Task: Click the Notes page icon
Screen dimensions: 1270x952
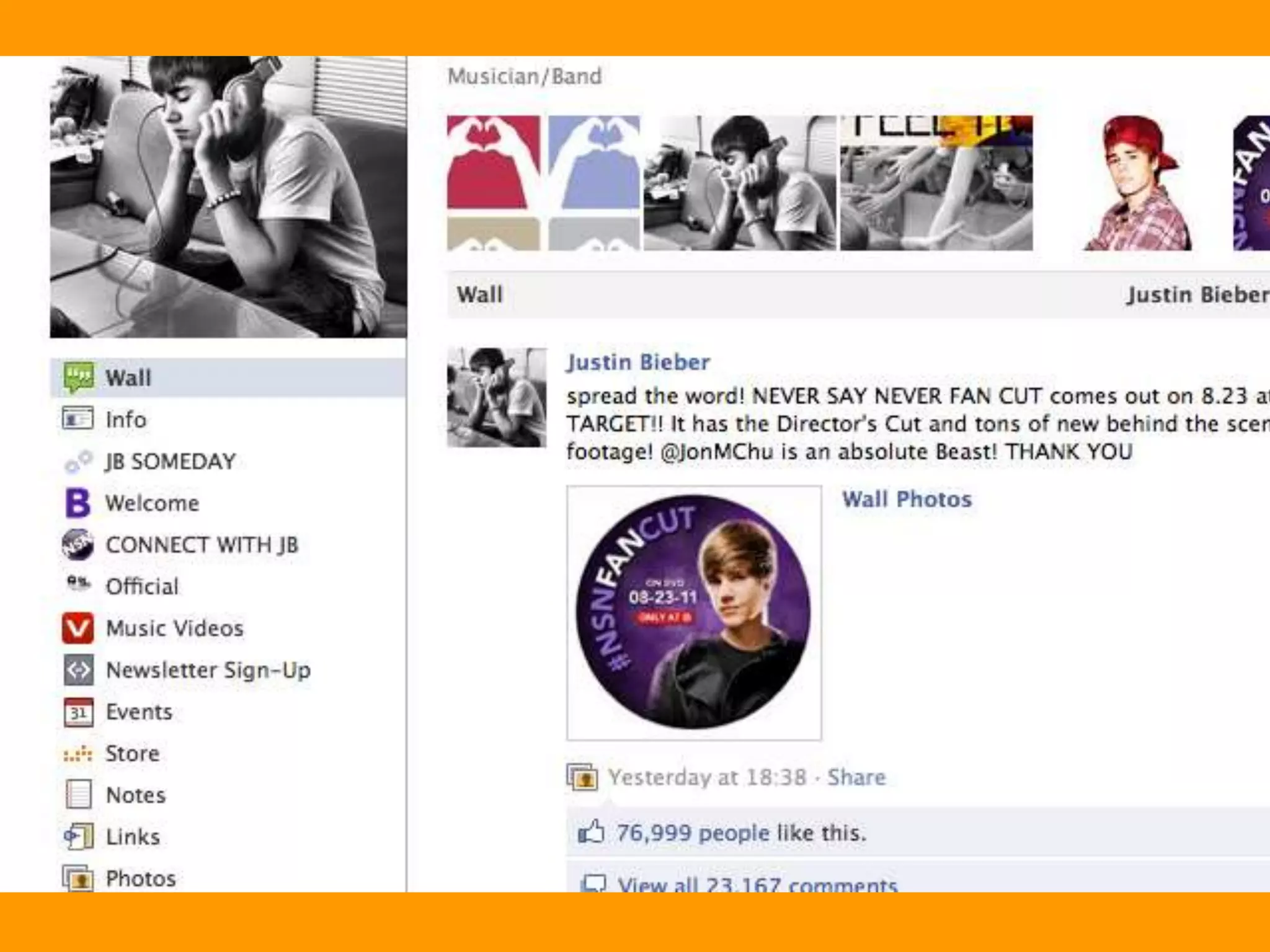Action: (78, 795)
